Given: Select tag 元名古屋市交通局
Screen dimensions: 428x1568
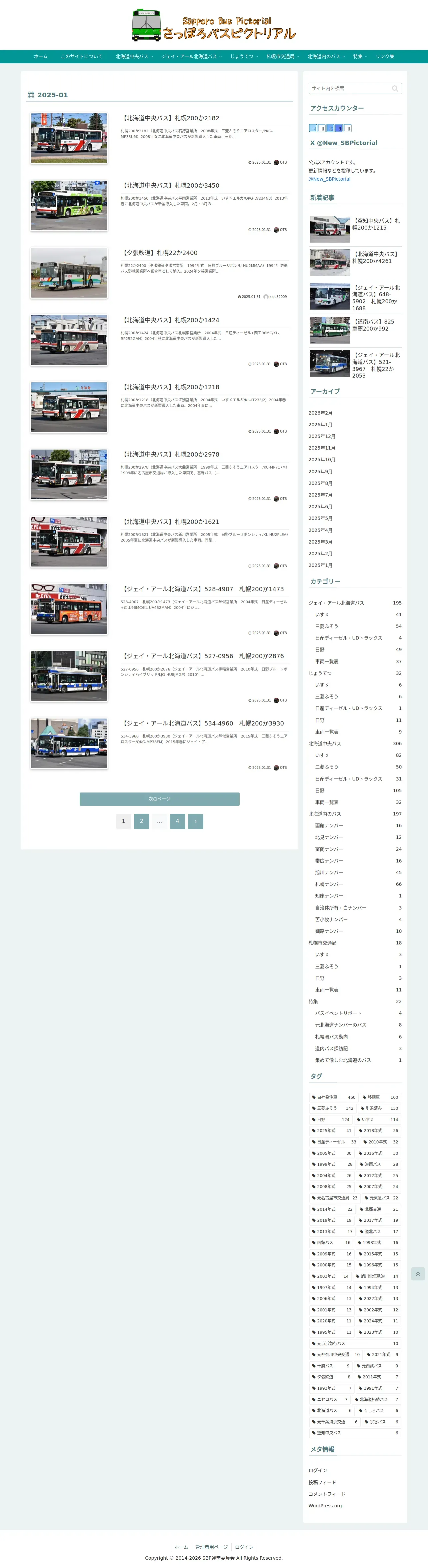Looking at the screenshot, I should [x=334, y=1198].
